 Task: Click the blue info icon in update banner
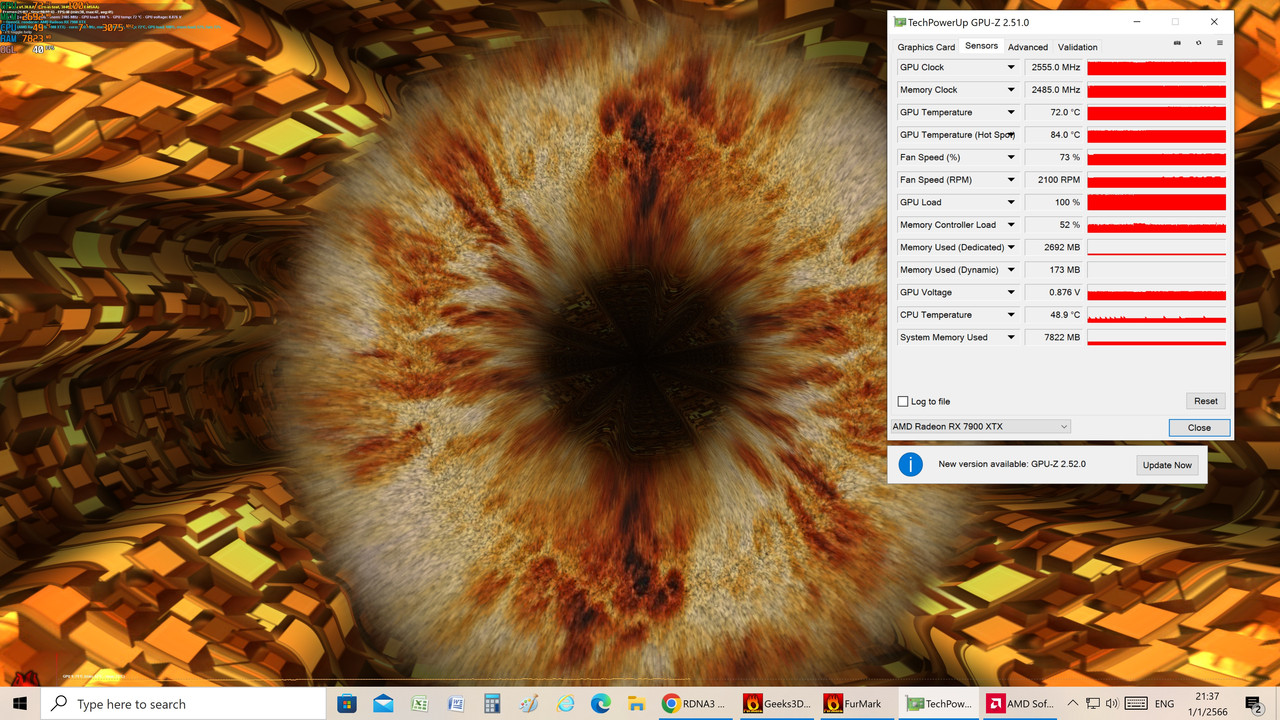click(x=910, y=464)
